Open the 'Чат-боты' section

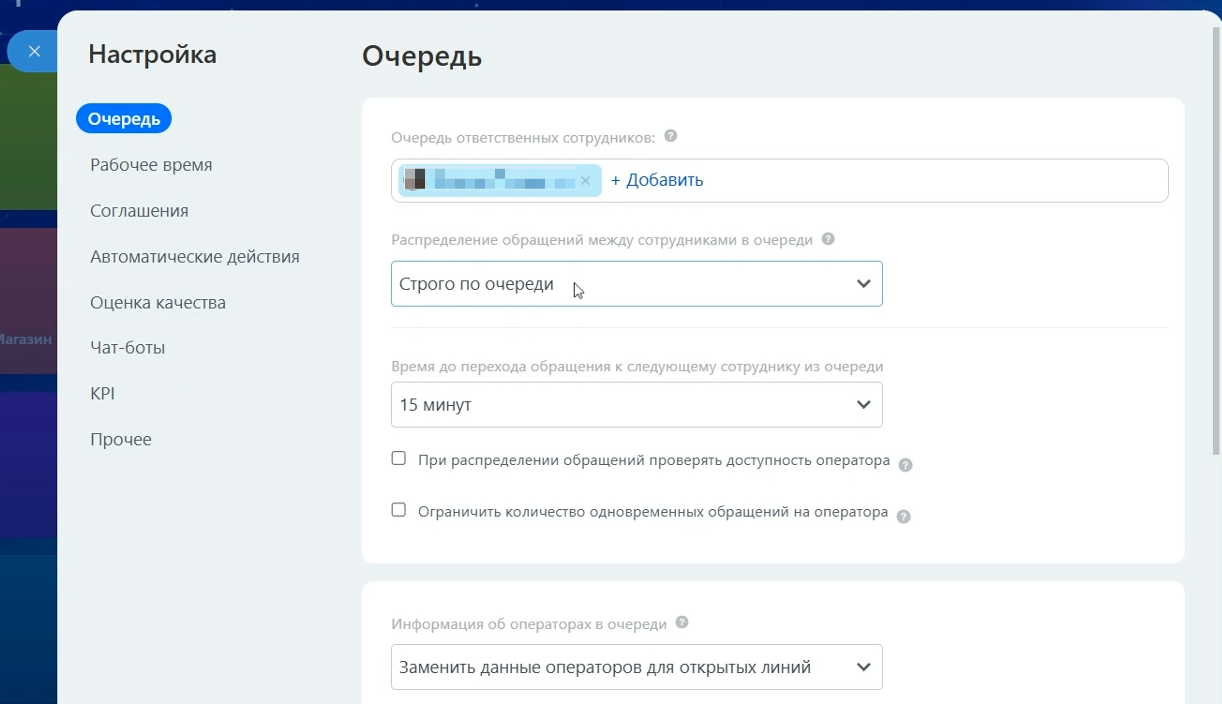(128, 348)
